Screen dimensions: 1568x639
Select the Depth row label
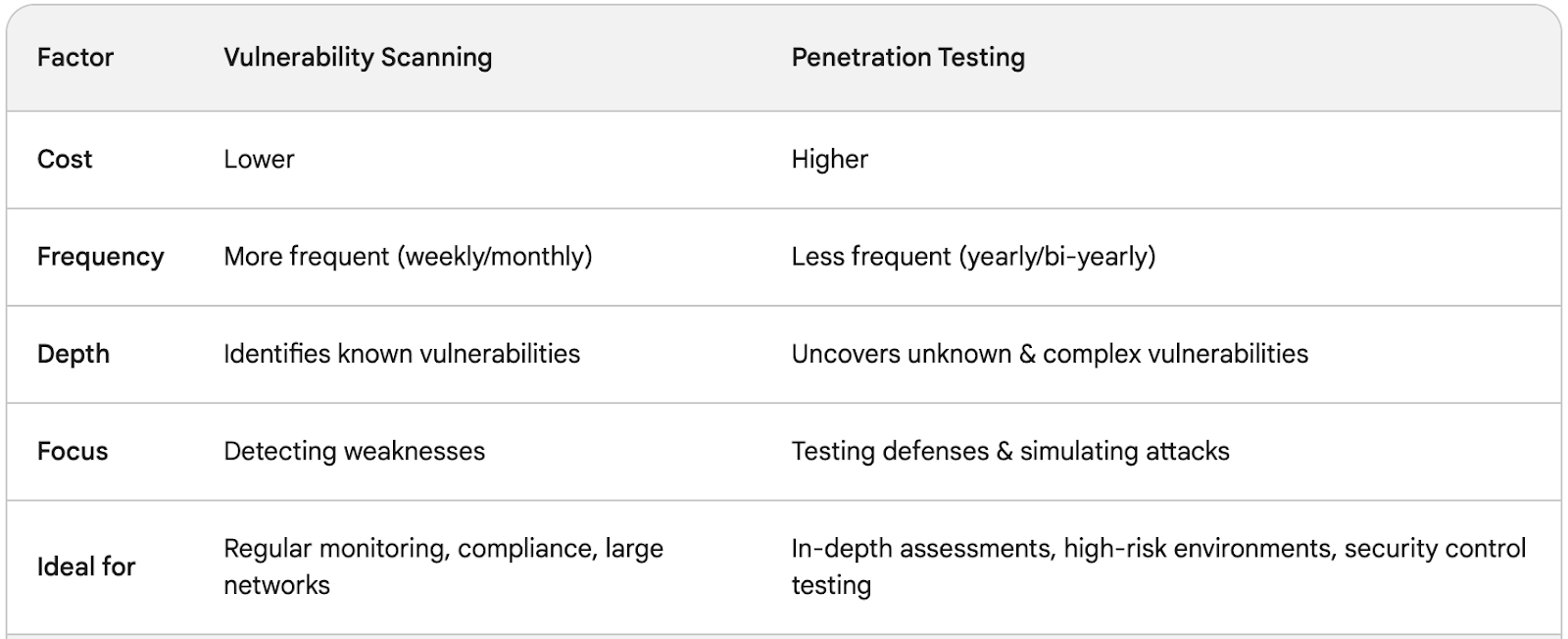click(x=73, y=354)
